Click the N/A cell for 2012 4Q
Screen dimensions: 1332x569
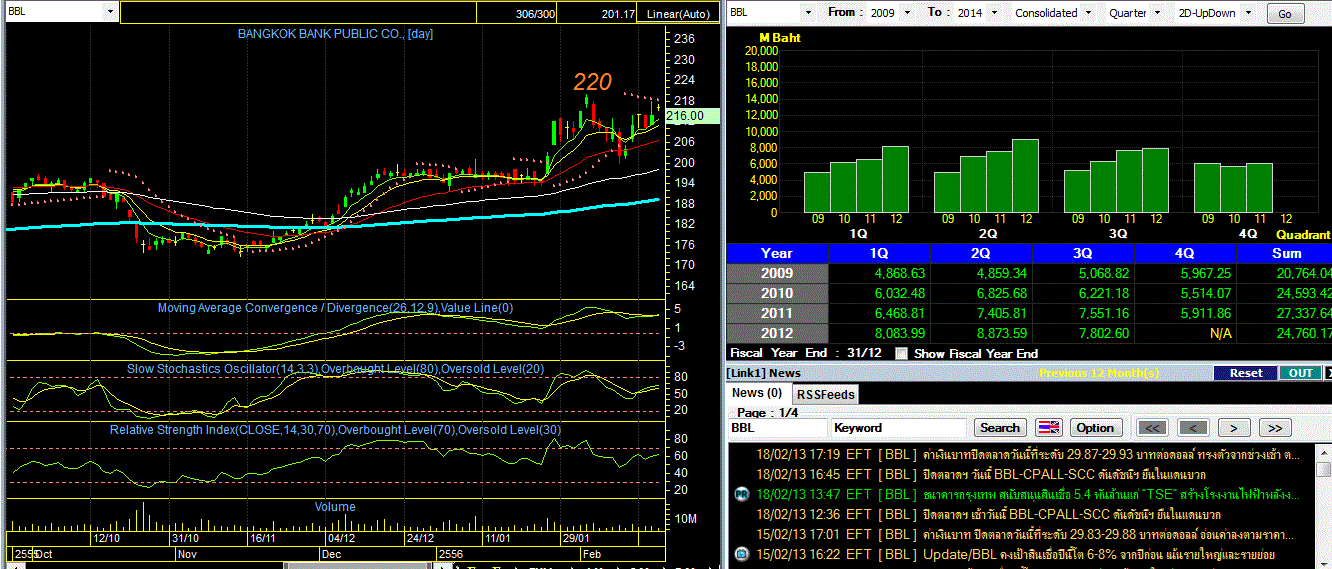[x=1220, y=333]
